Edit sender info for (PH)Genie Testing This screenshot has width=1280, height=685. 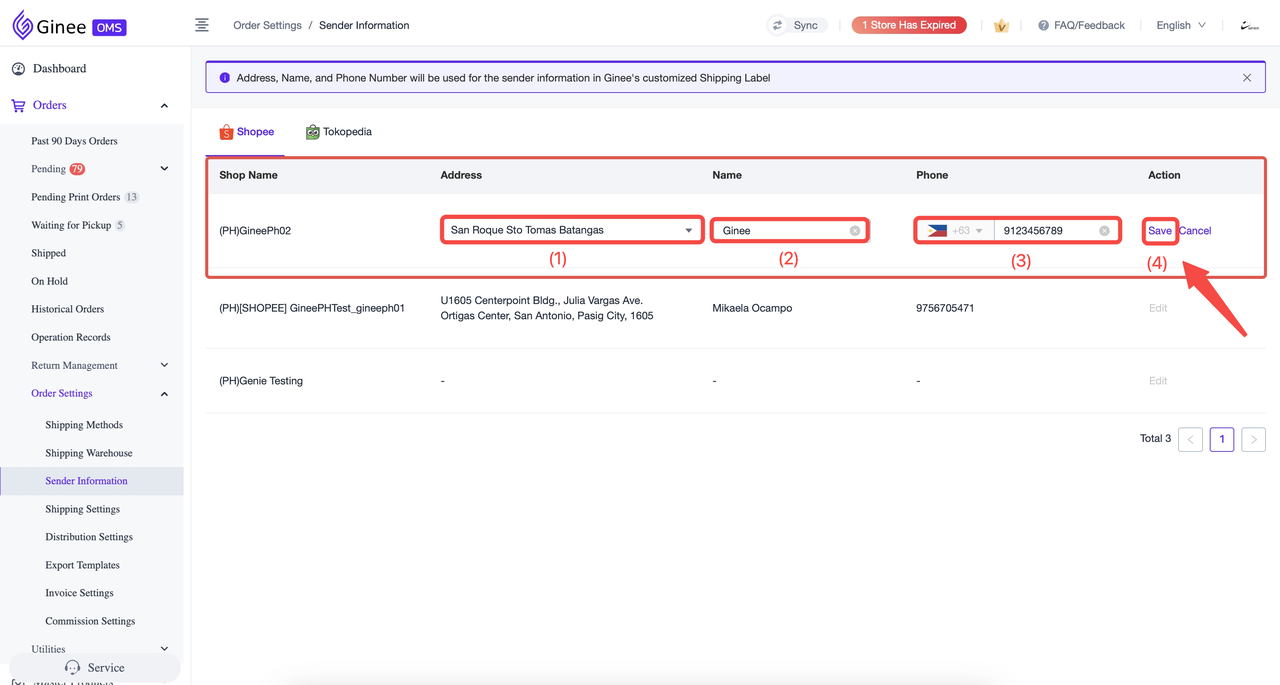click(1157, 381)
